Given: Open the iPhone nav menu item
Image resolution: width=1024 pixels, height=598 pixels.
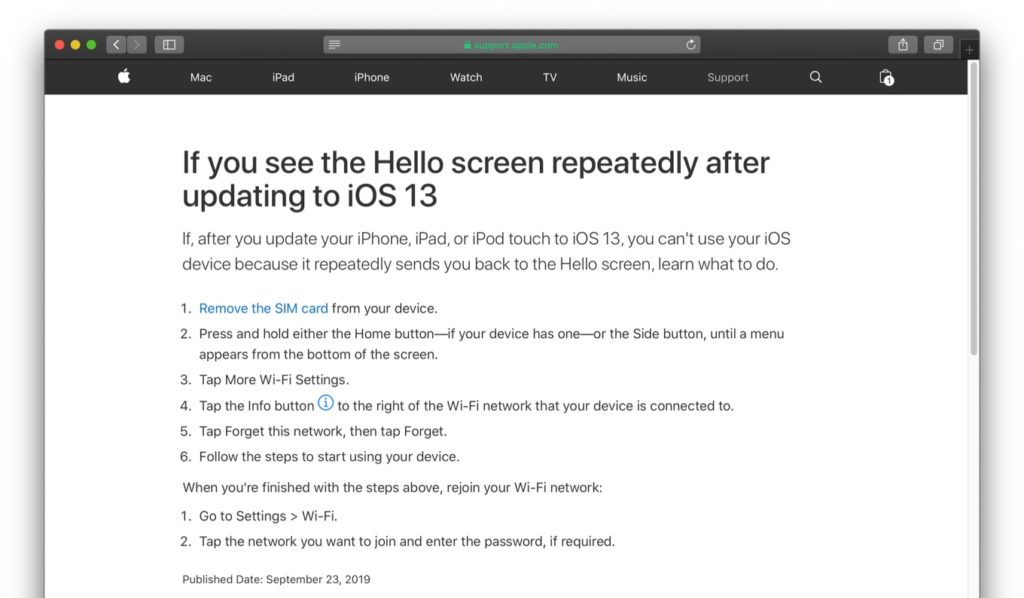Looking at the screenshot, I should 372,77.
